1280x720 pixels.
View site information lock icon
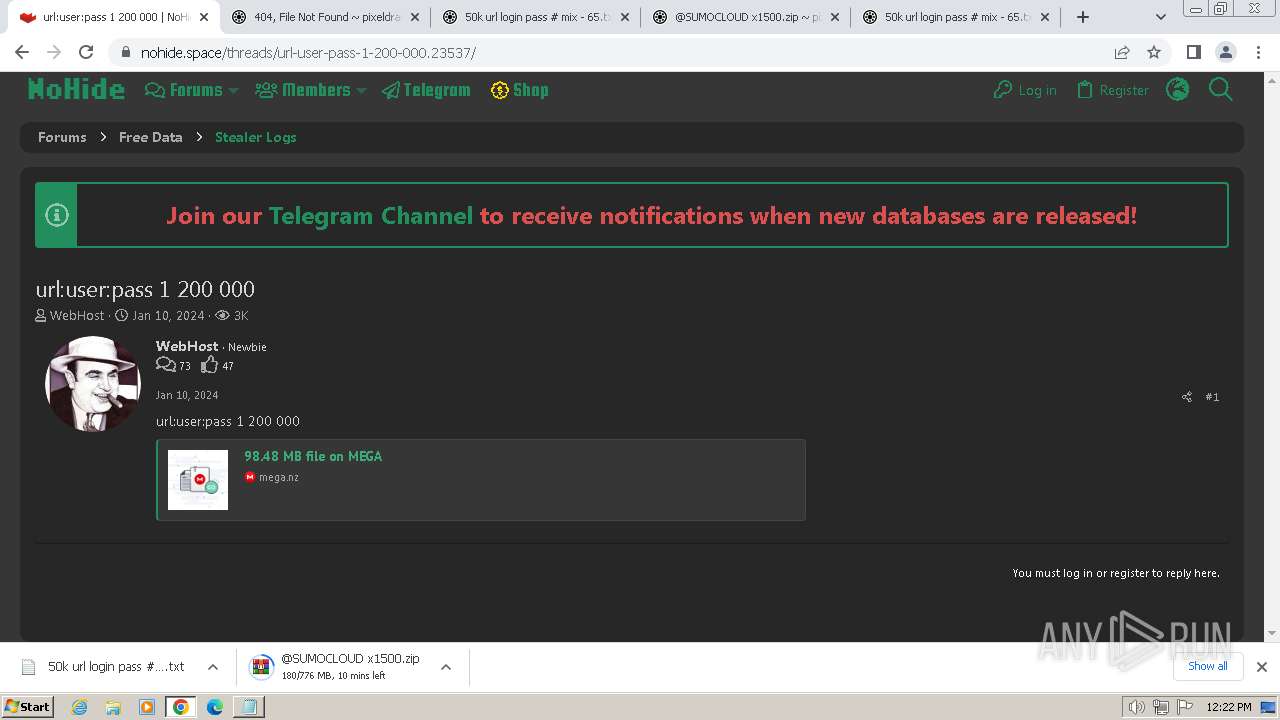click(x=125, y=53)
